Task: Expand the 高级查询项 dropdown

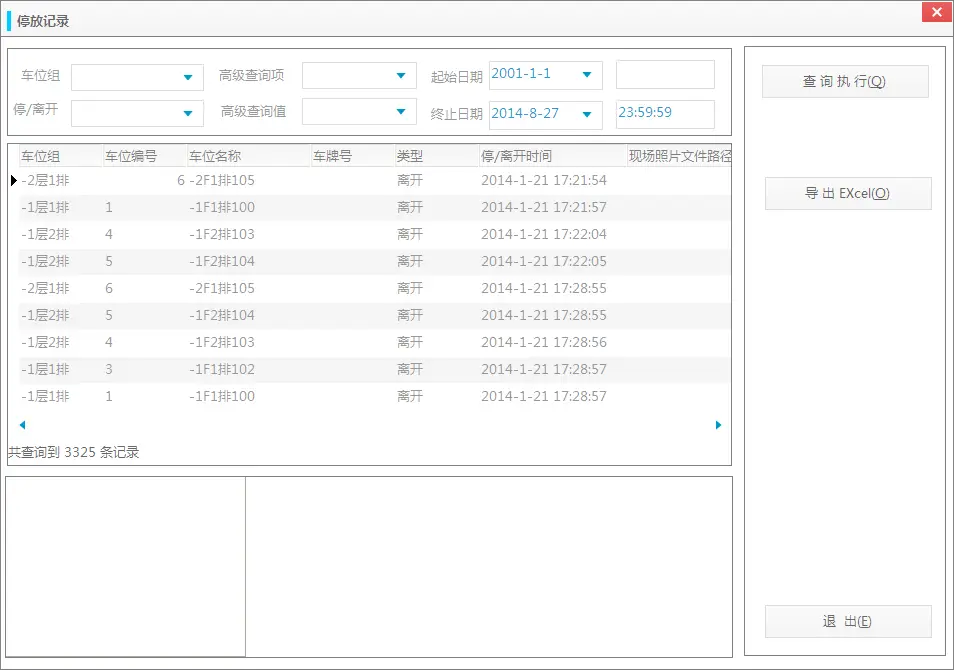Action: [400, 75]
